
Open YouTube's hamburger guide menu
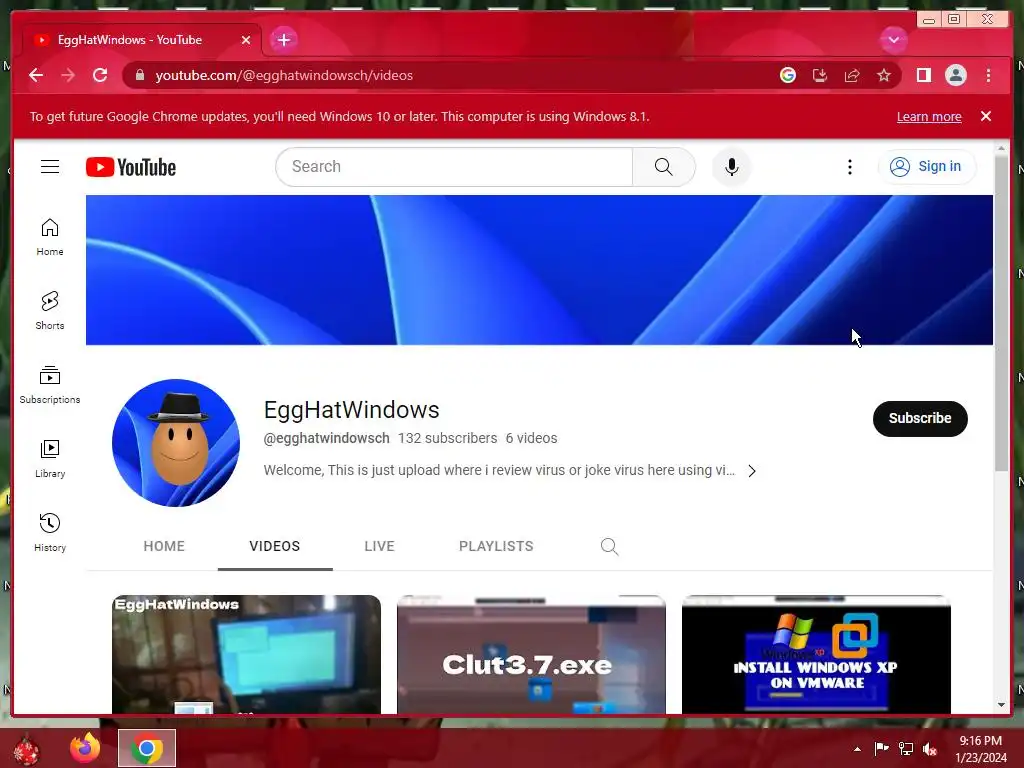click(x=50, y=167)
